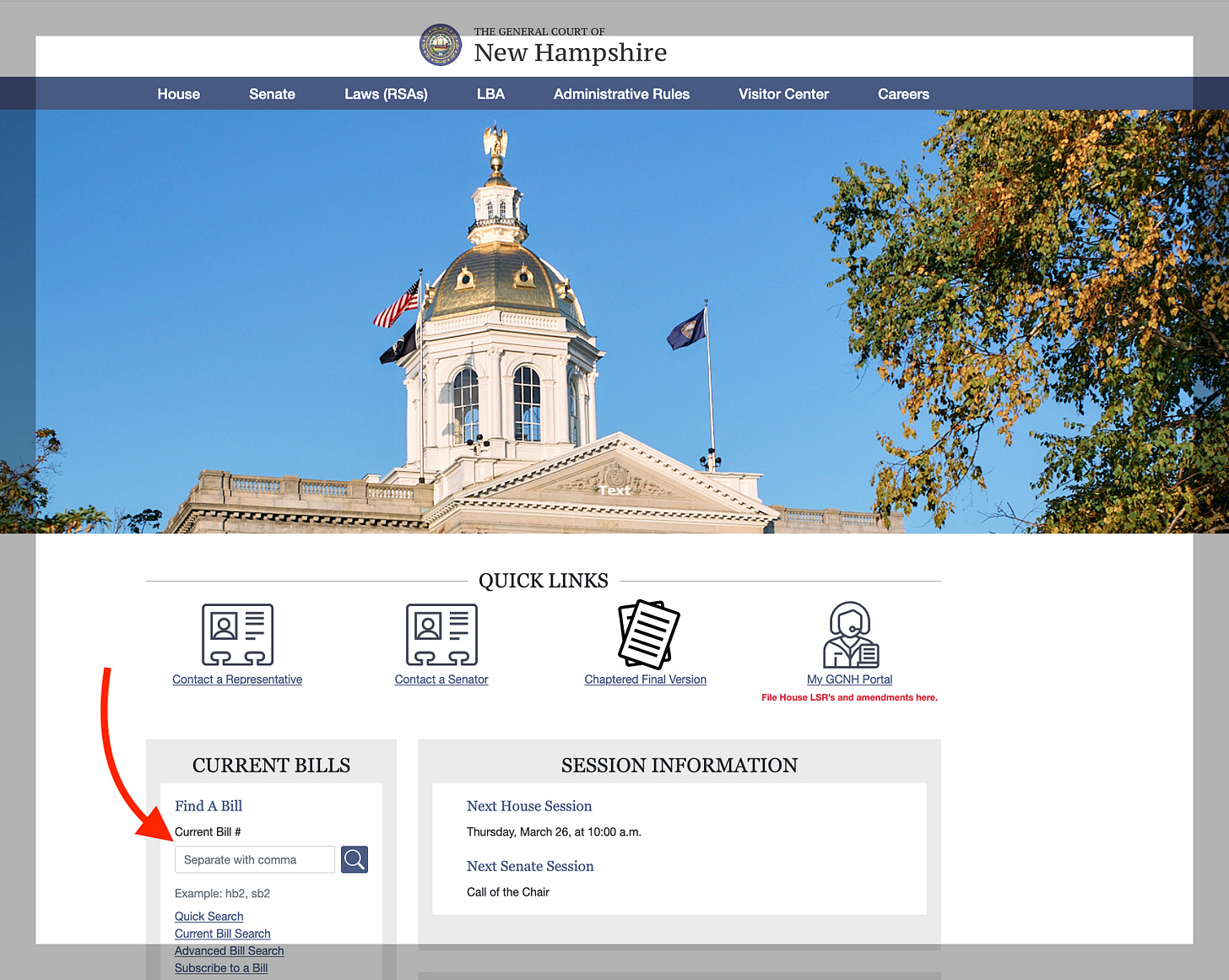Click the New Hampshire site title
This screenshot has height=980, width=1229.
click(x=571, y=52)
